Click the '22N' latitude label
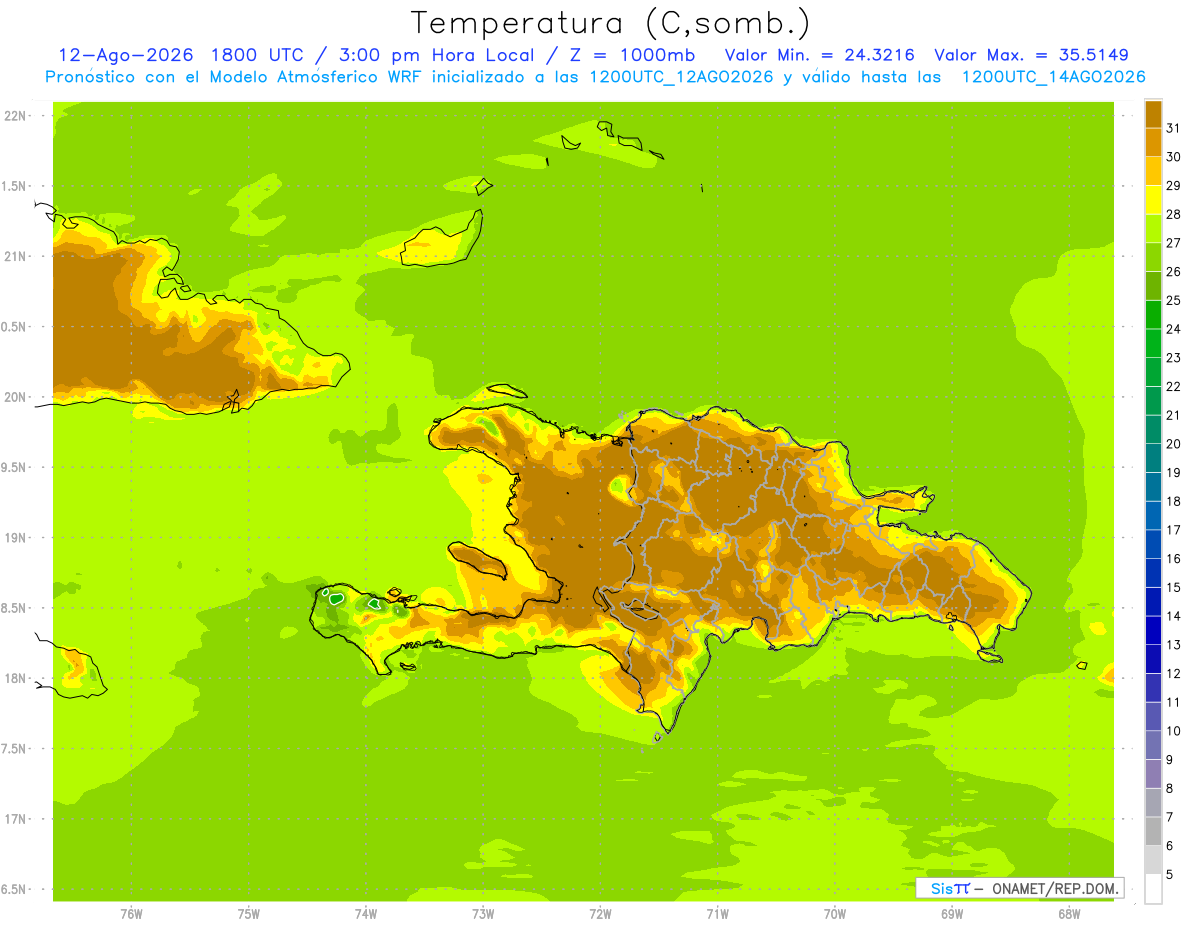 click(14, 116)
